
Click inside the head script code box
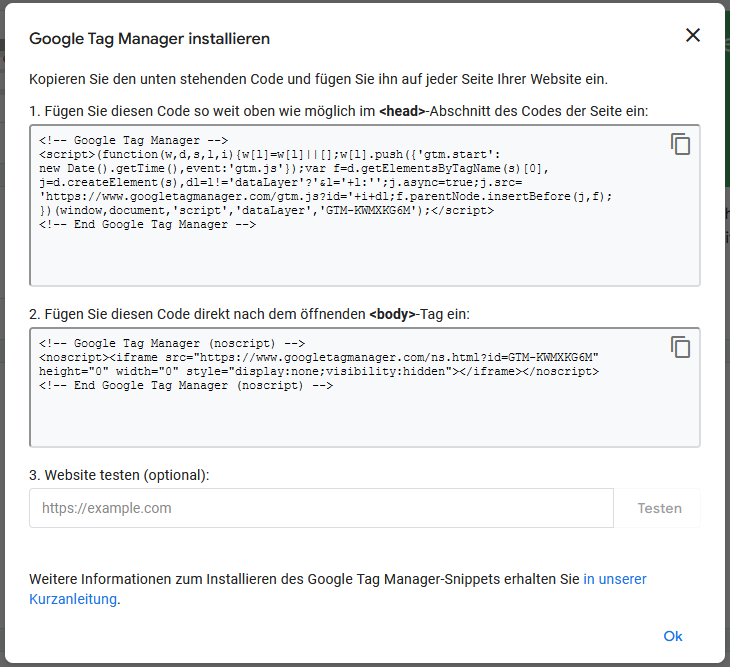(365, 205)
